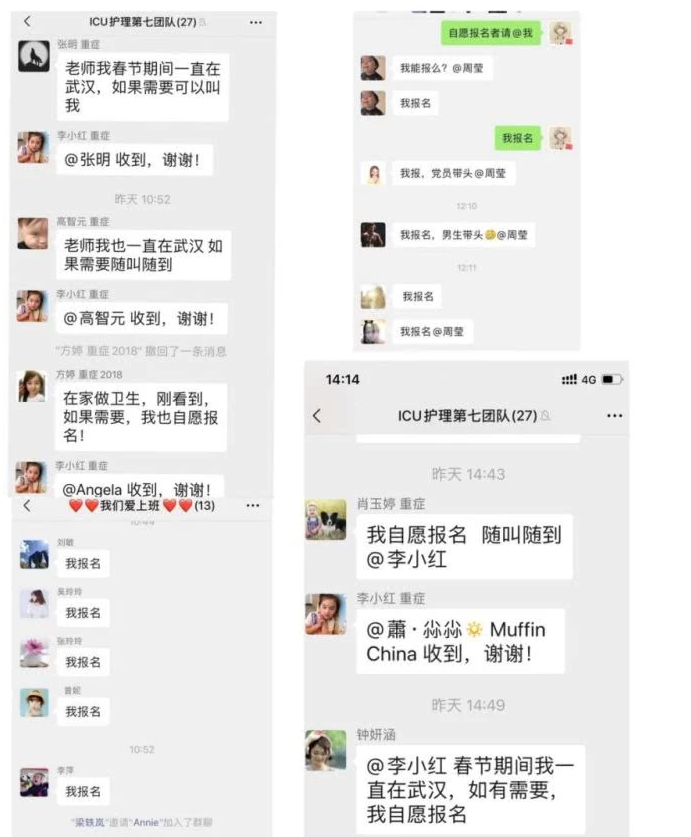Open three-dots menu in the 14:14 ICU chat
Viewport: 691px width, 837px height.
pyautogui.click(x=615, y=416)
